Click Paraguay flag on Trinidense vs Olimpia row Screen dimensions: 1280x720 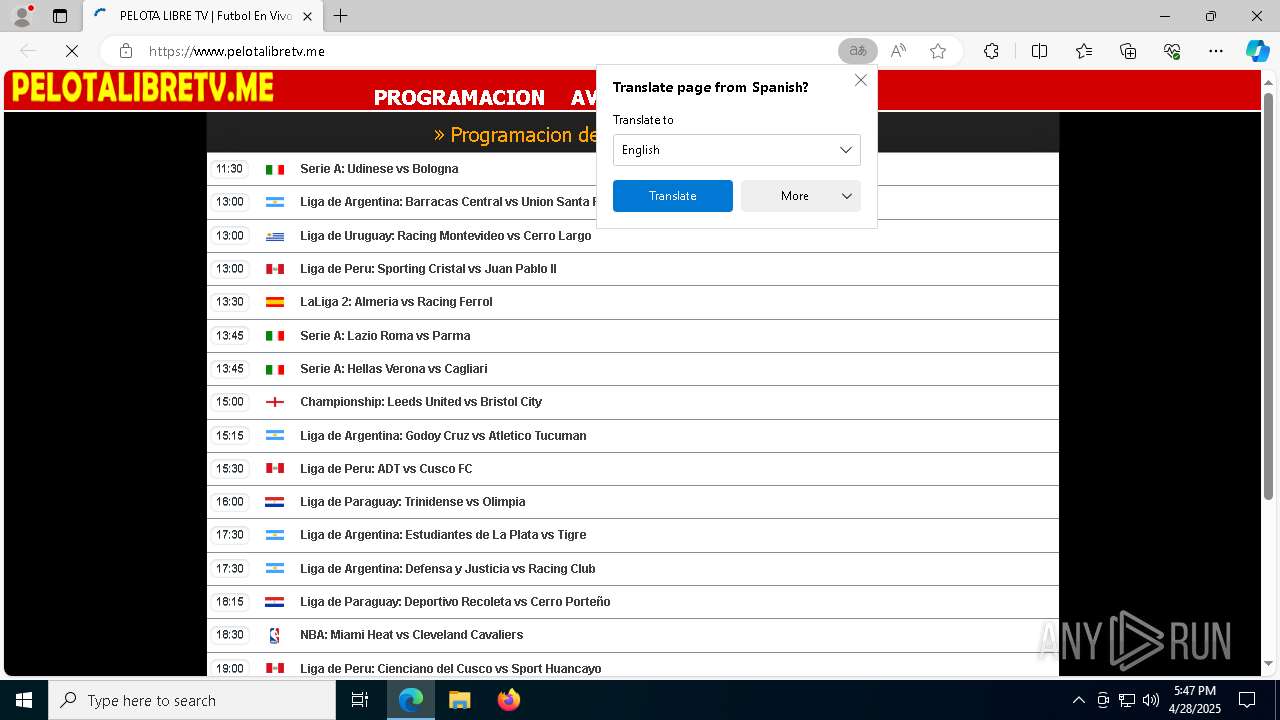[x=275, y=502]
